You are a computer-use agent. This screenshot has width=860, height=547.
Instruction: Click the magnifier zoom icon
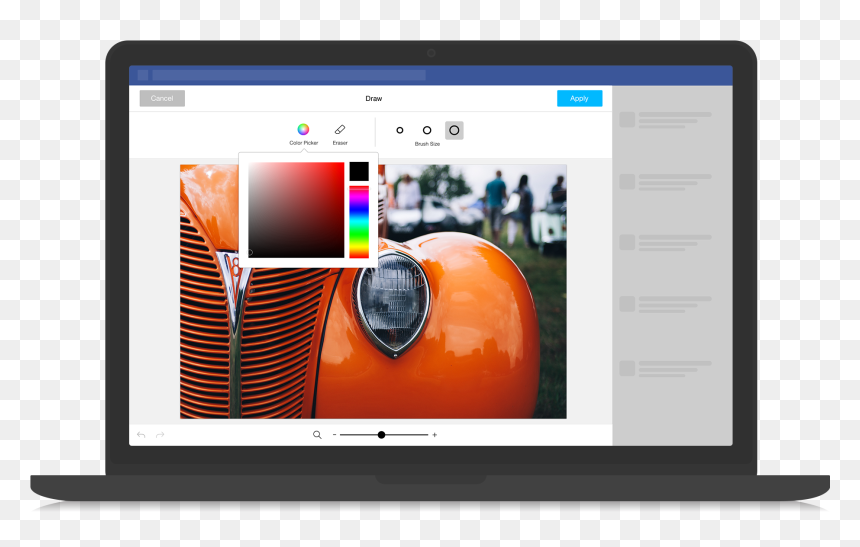point(317,435)
